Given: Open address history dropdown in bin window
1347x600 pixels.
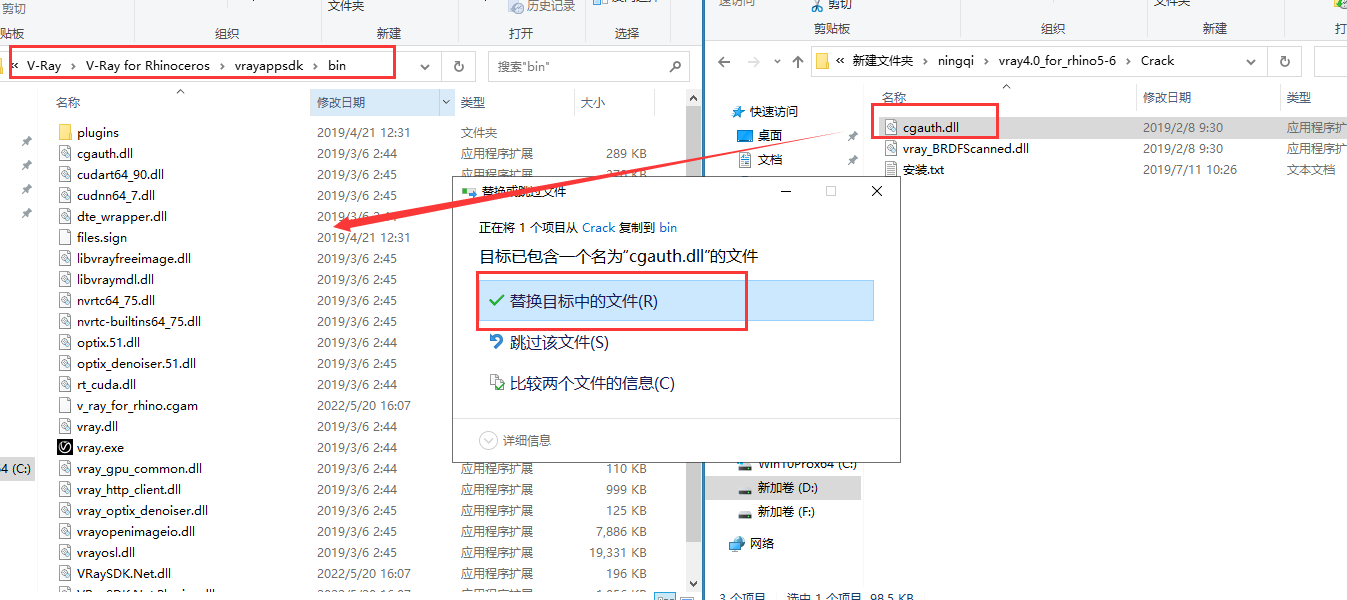Looking at the screenshot, I should coord(425,67).
